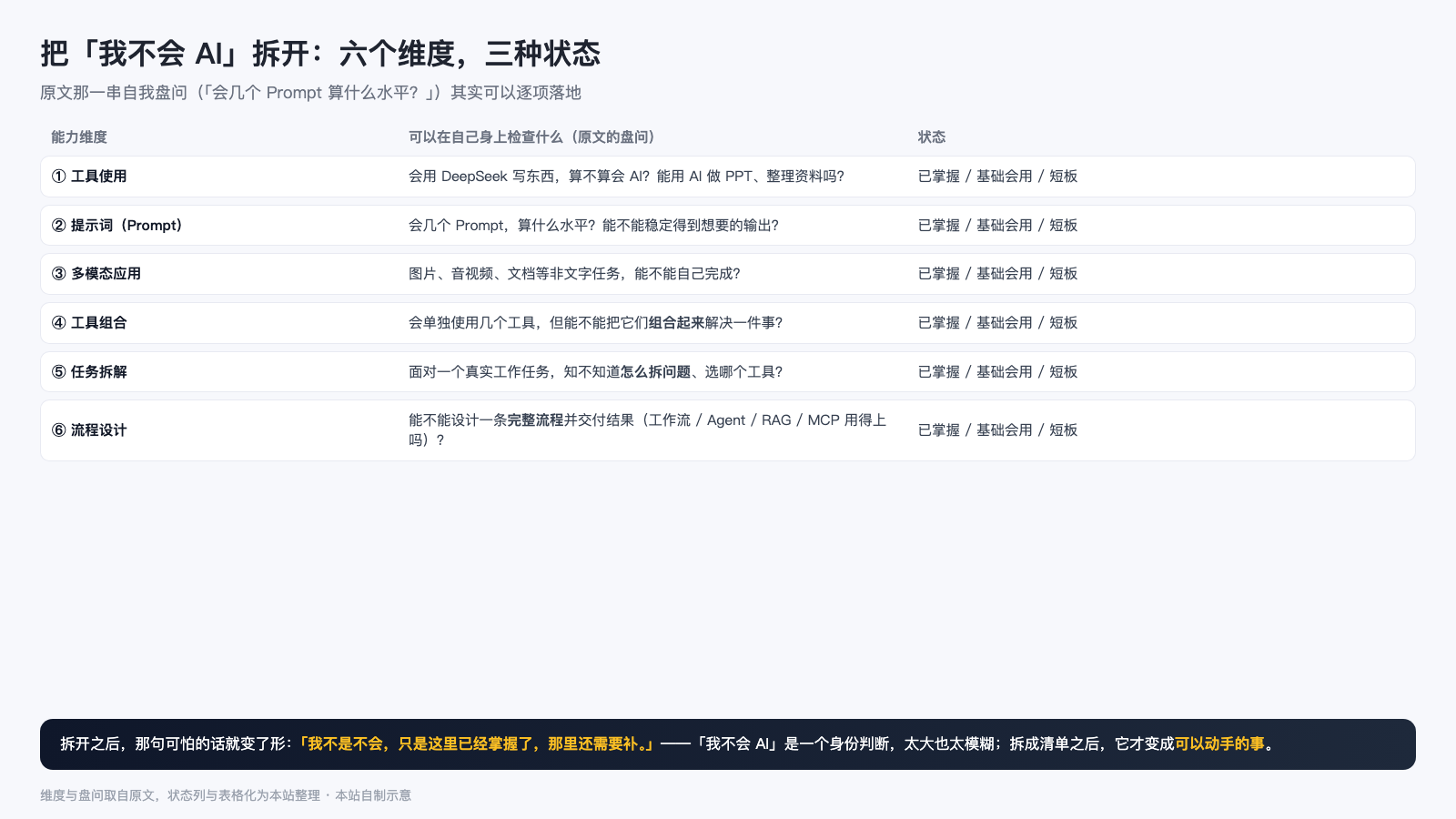Click the status cell in 工具使用 row

tap(997, 177)
